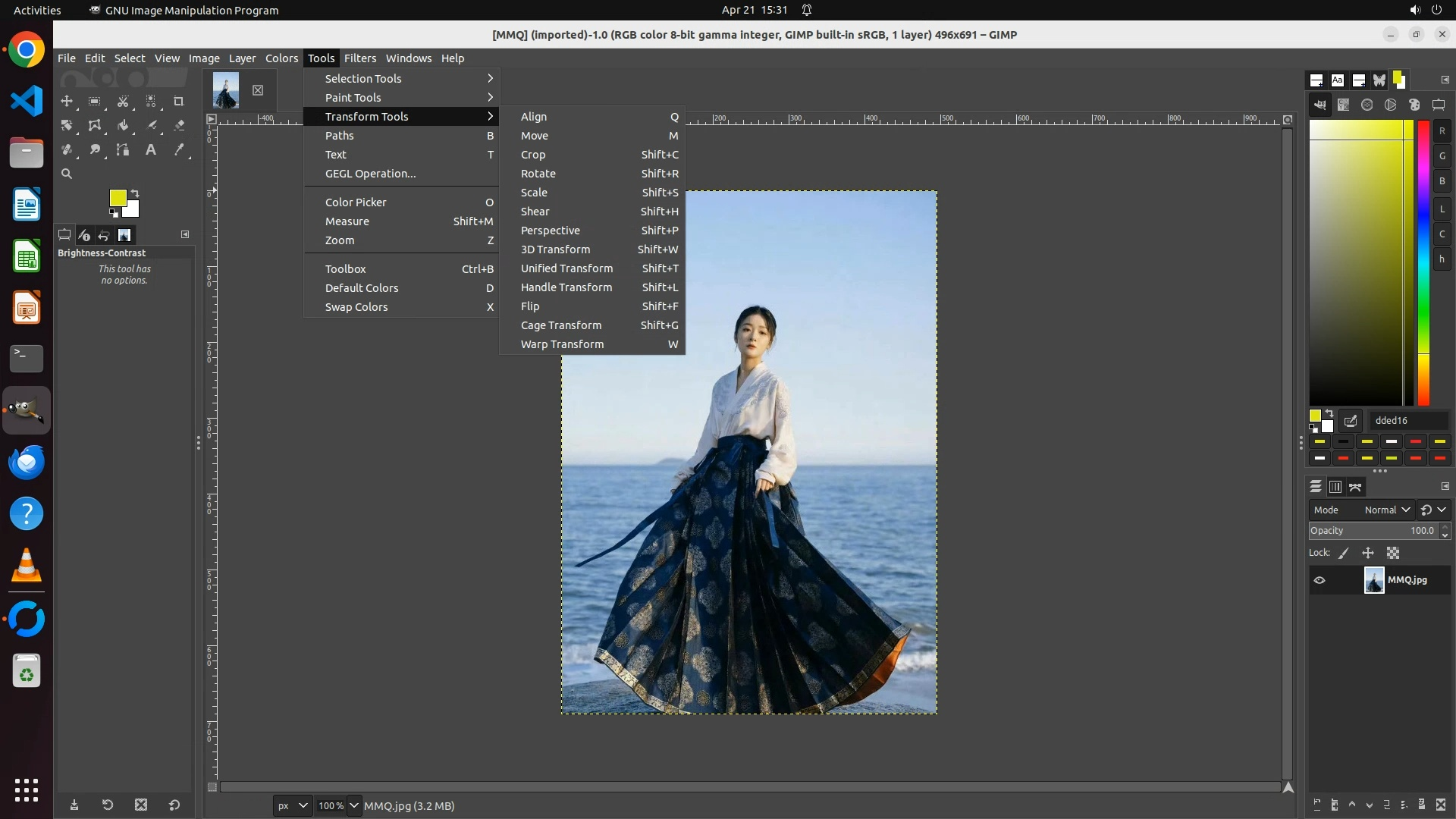1456x819 pixels.
Task: Toggle lock alpha channel checkerboard icon
Action: click(x=1393, y=553)
